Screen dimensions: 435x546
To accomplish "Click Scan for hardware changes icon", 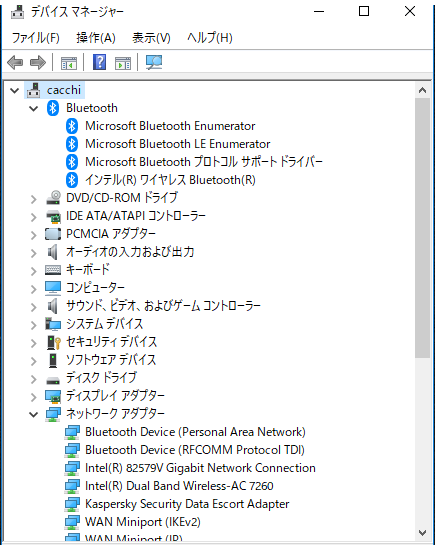I will click(x=154, y=63).
